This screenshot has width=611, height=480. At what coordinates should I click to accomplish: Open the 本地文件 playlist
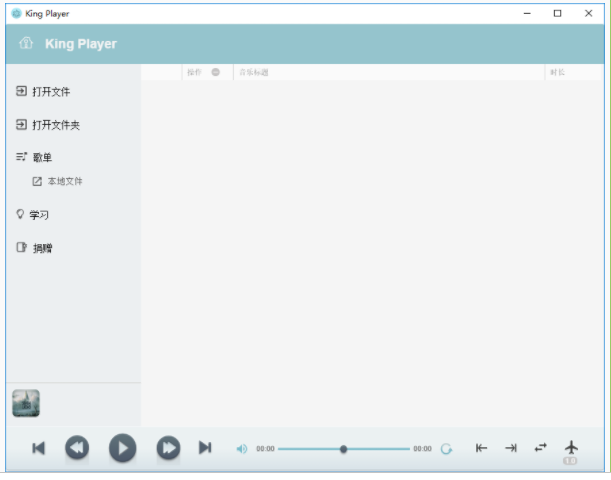click(57, 181)
